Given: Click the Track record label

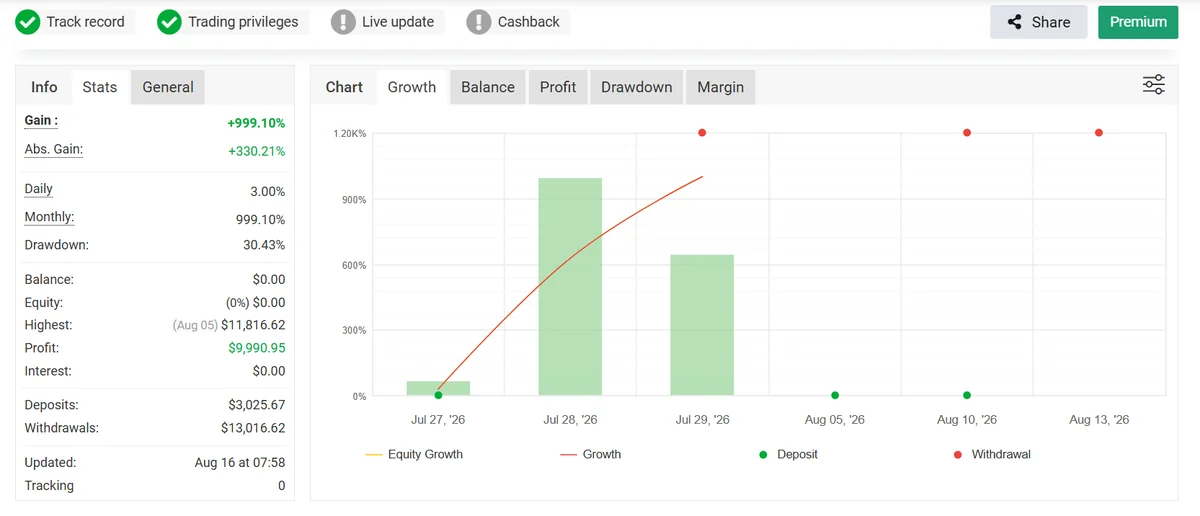Looking at the screenshot, I should coord(86,21).
